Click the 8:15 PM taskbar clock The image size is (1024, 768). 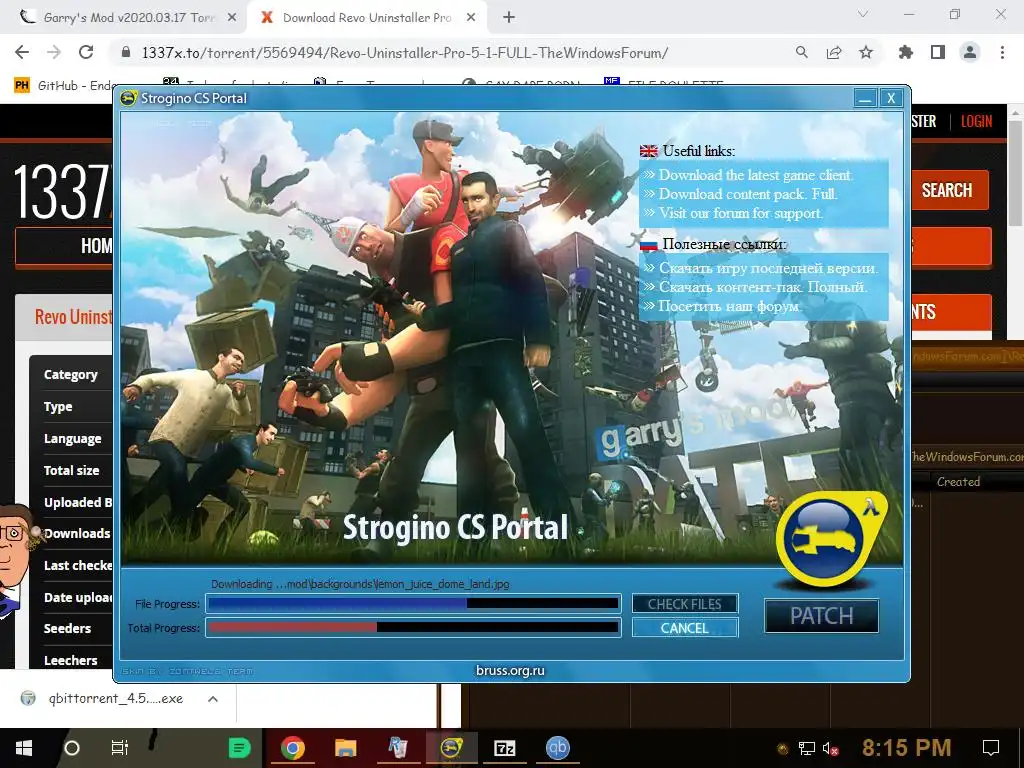(906, 748)
